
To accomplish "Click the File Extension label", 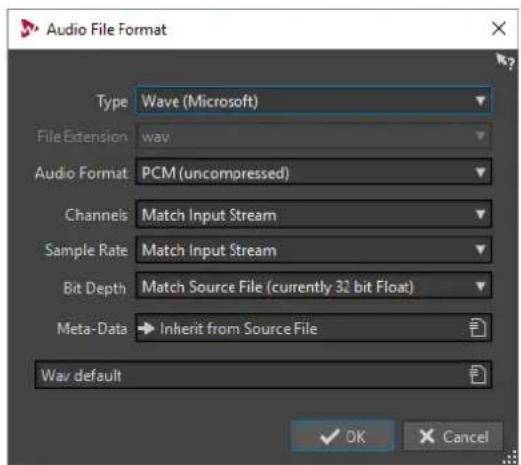I will click(x=82, y=137).
